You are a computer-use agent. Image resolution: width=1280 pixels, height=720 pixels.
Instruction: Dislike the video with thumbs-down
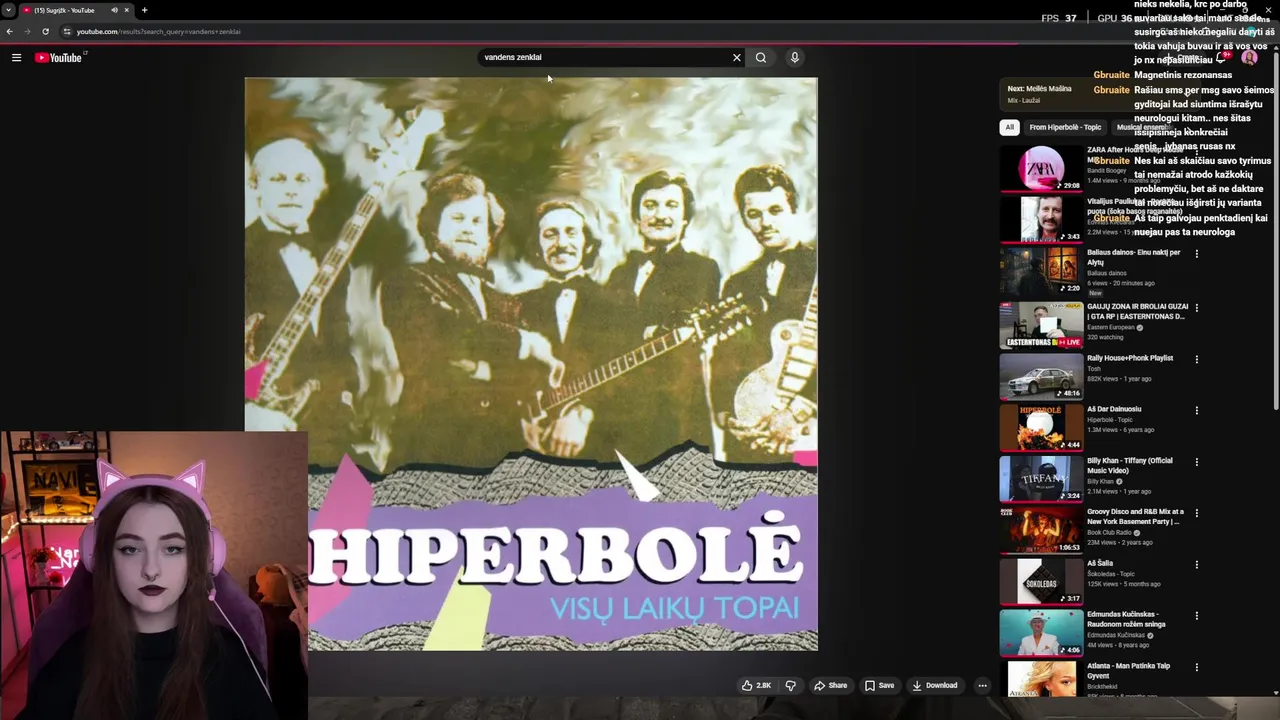point(790,686)
